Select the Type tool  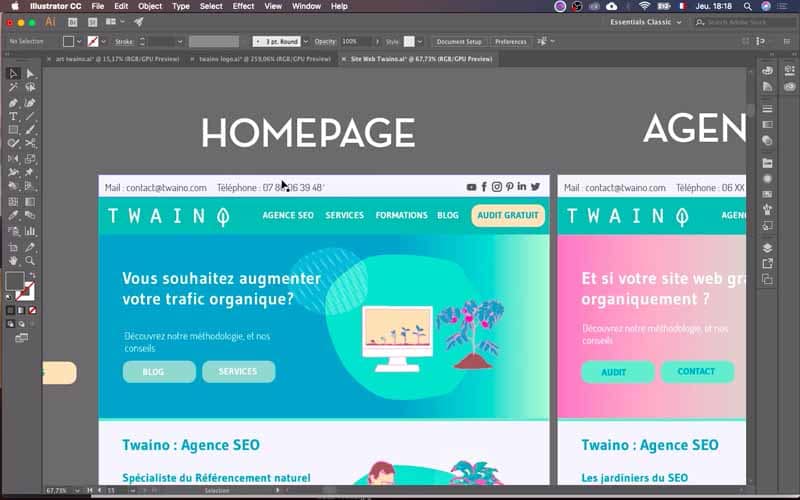click(13, 116)
